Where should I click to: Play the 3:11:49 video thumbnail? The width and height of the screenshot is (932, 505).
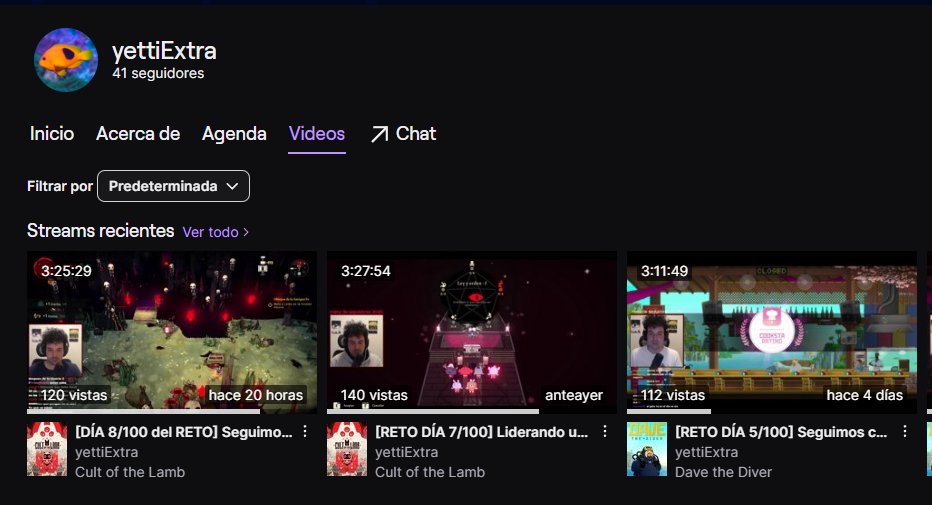pos(772,332)
